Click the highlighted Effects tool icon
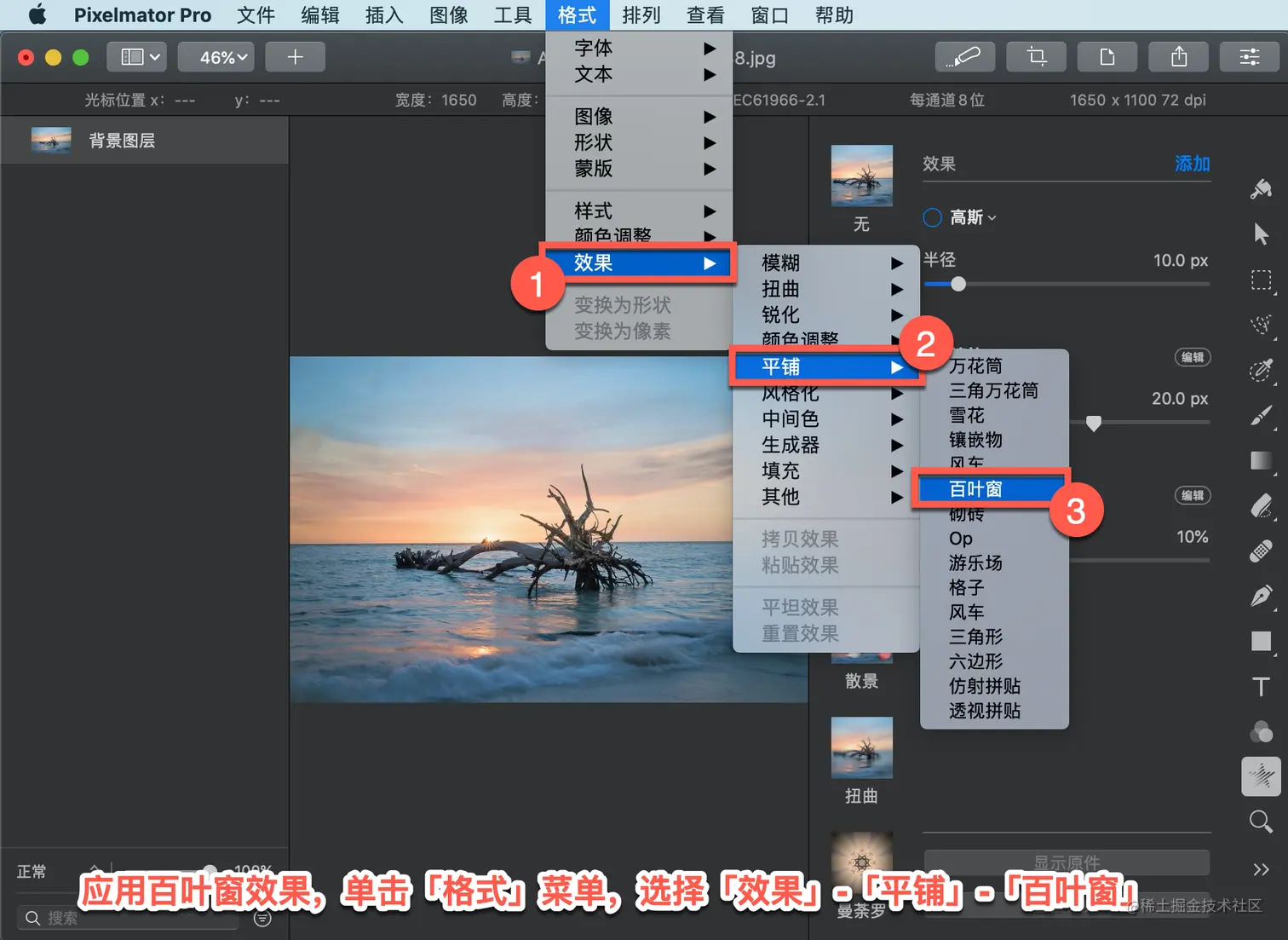1288x940 pixels. coord(1261,776)
